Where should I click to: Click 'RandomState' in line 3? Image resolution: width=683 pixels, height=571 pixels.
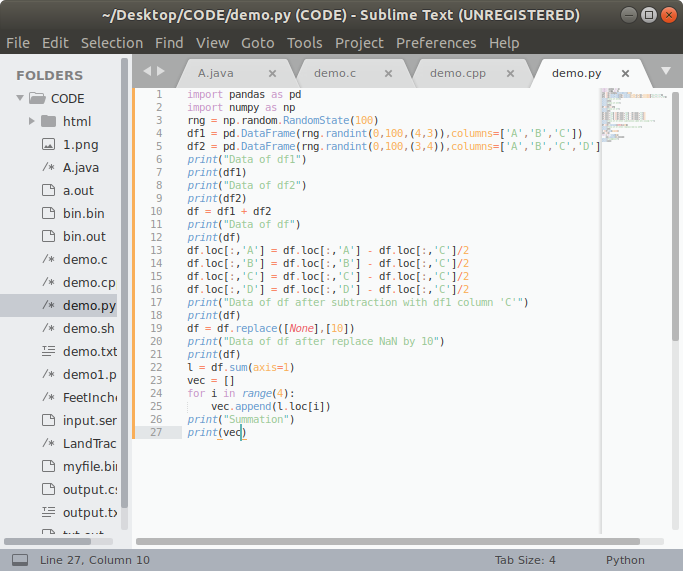pyautogui.click(x=316, y=120)
